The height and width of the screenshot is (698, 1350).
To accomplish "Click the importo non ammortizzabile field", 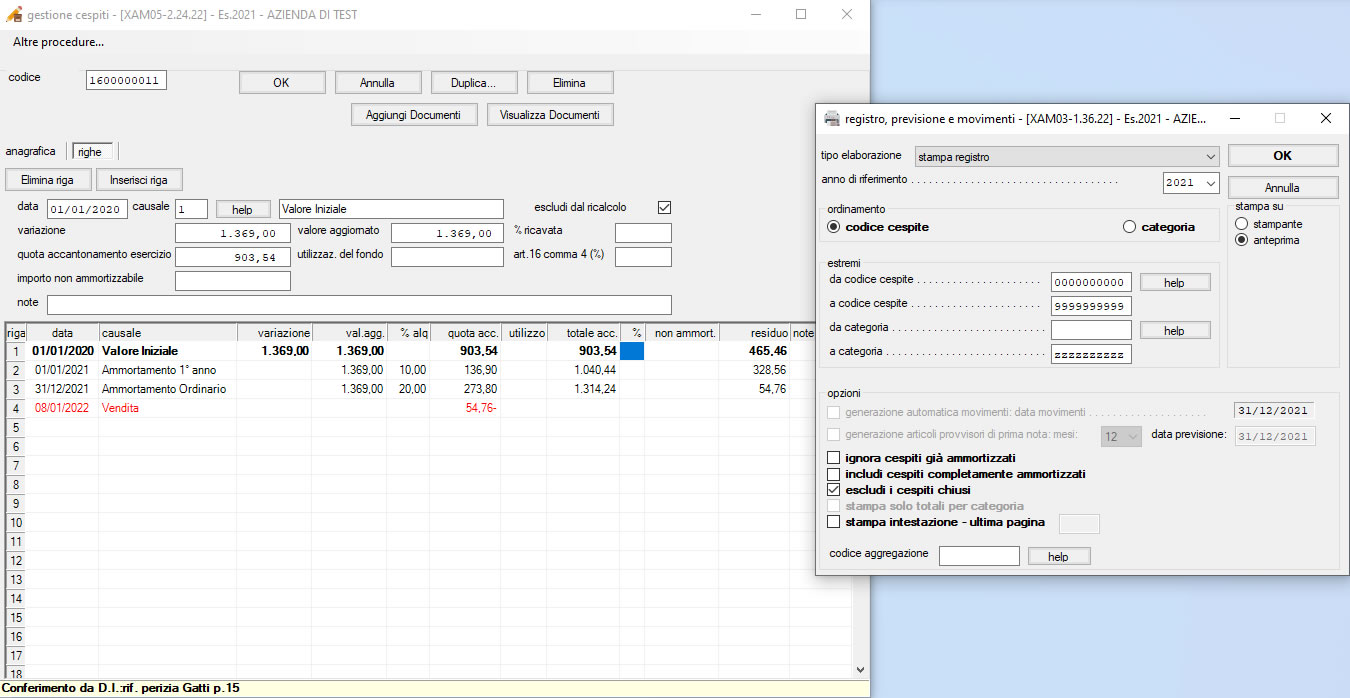I will pyautogui.click(x=233, y=281).
